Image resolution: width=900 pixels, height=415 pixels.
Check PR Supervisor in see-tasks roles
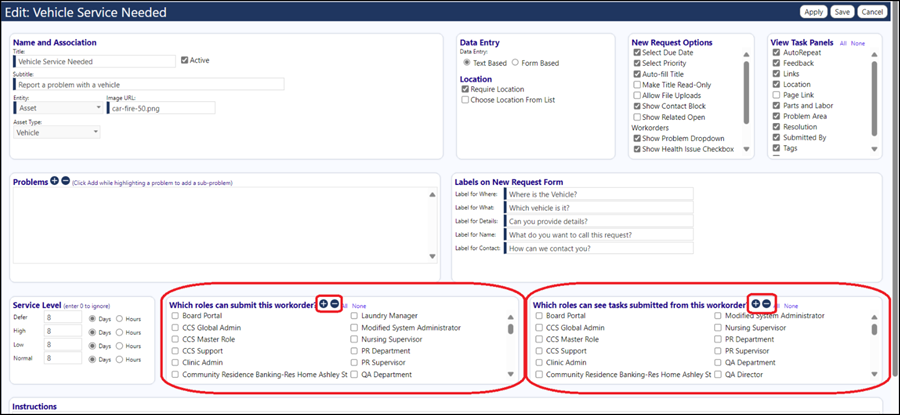pos(718,351)
